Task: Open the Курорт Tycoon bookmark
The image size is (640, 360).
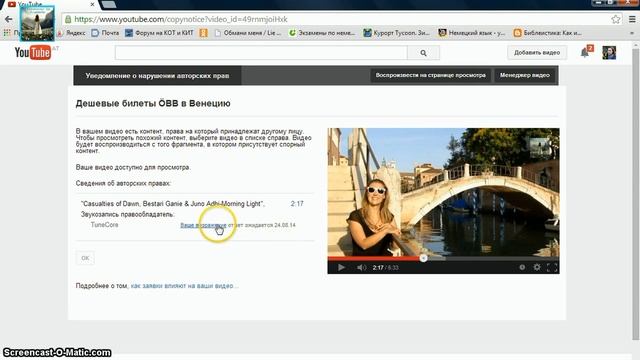Action: [x=396, y=33]
